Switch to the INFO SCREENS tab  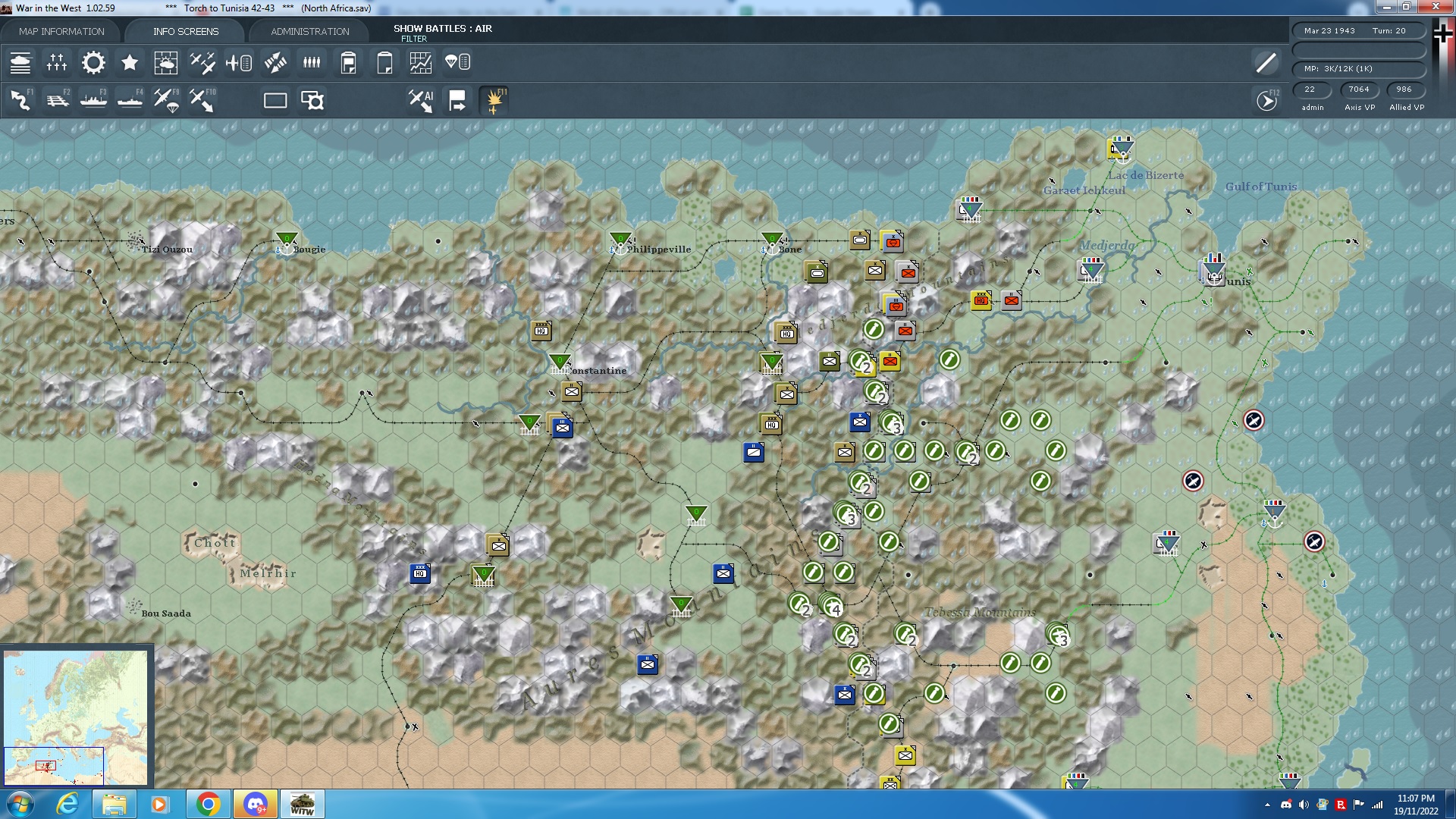[184, 31]
